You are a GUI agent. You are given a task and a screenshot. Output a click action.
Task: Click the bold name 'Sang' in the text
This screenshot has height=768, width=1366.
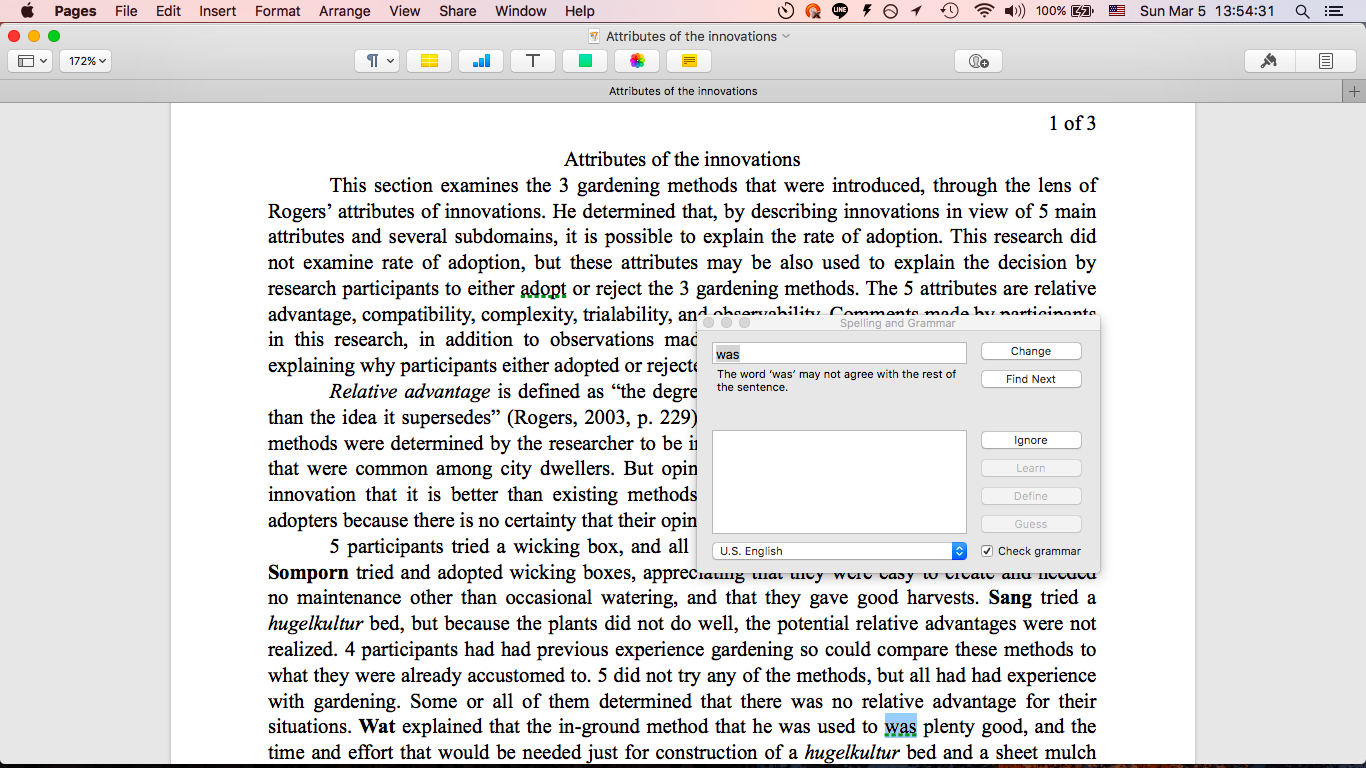1010,598
